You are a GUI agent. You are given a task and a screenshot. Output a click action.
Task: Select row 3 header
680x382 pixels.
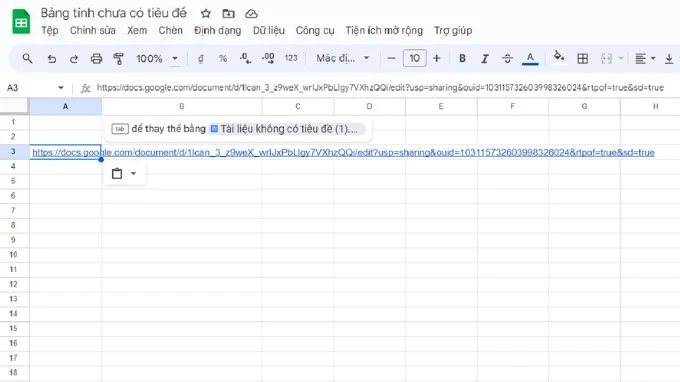13,151
